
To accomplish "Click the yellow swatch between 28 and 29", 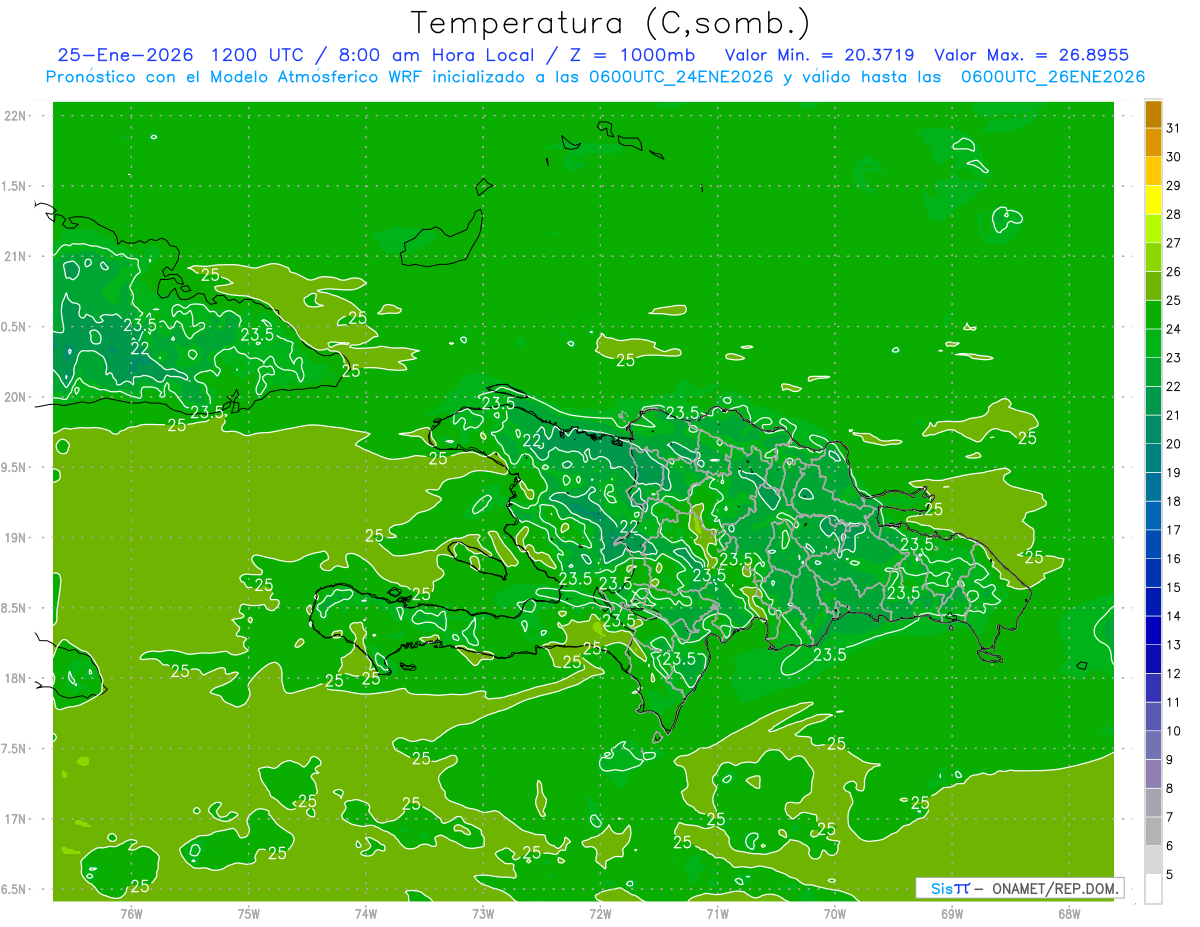I will 1153,200.
